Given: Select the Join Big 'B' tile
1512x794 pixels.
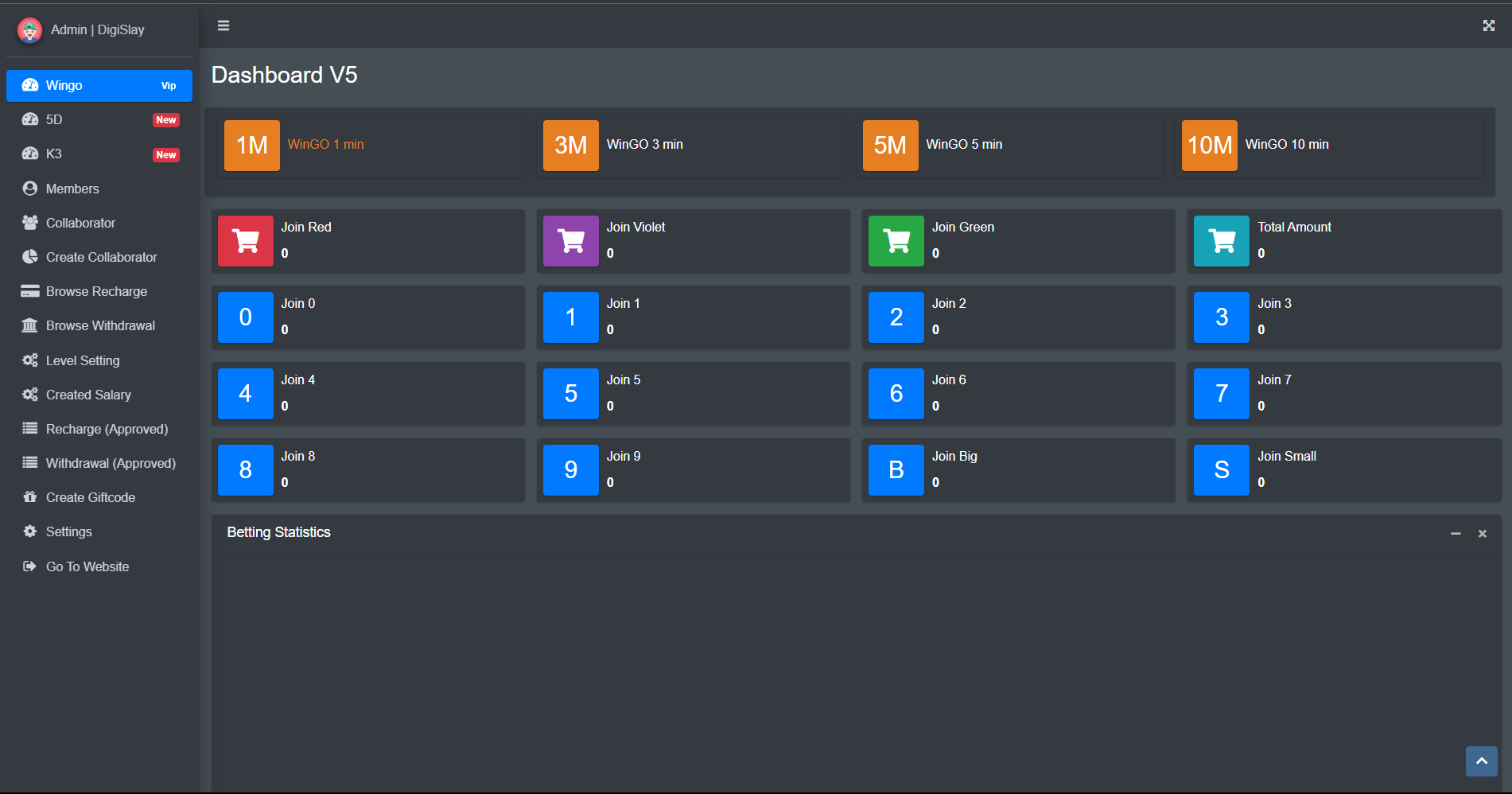Looking at the screenshot, I should (896, 470).
